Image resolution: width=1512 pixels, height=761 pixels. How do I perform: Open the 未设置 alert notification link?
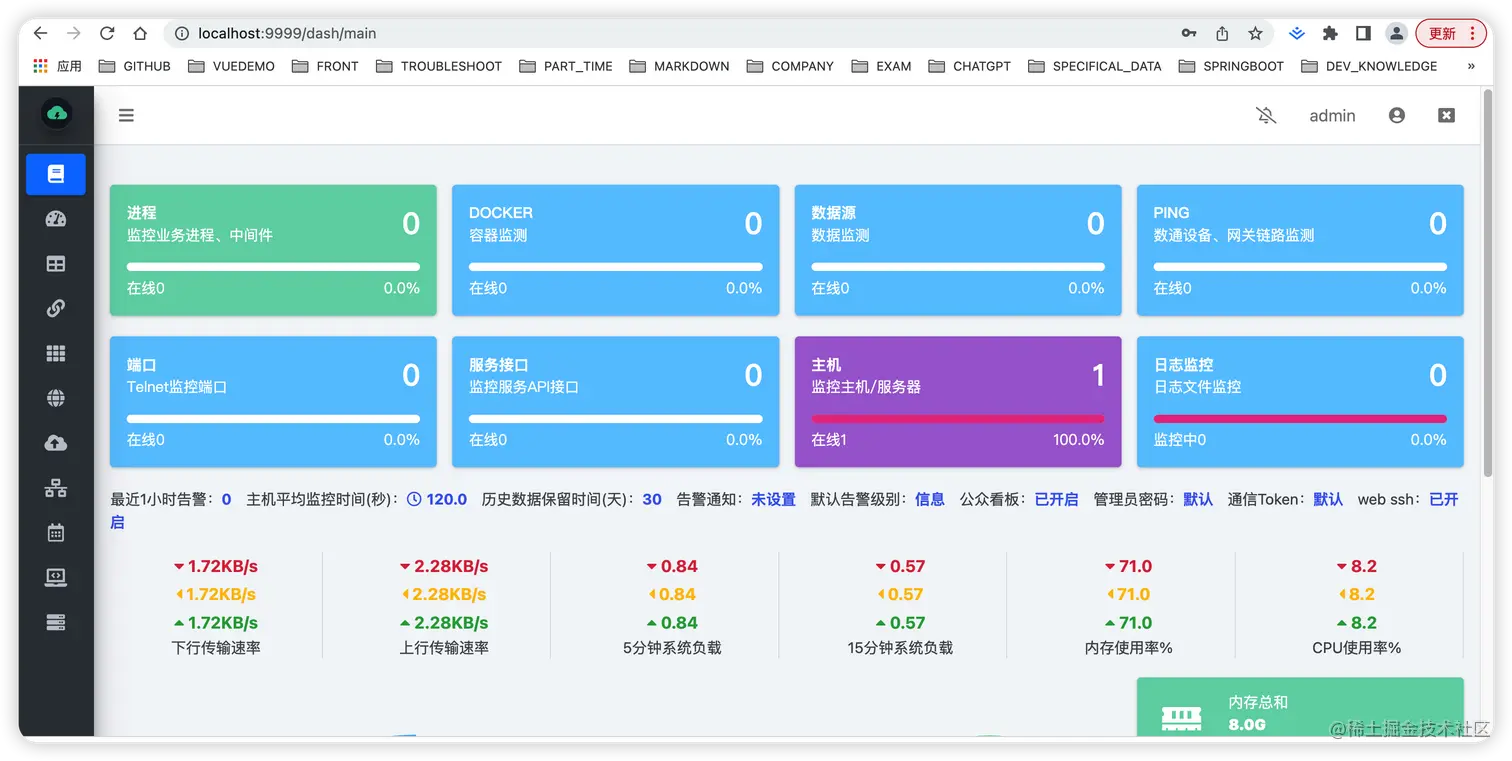774,499
